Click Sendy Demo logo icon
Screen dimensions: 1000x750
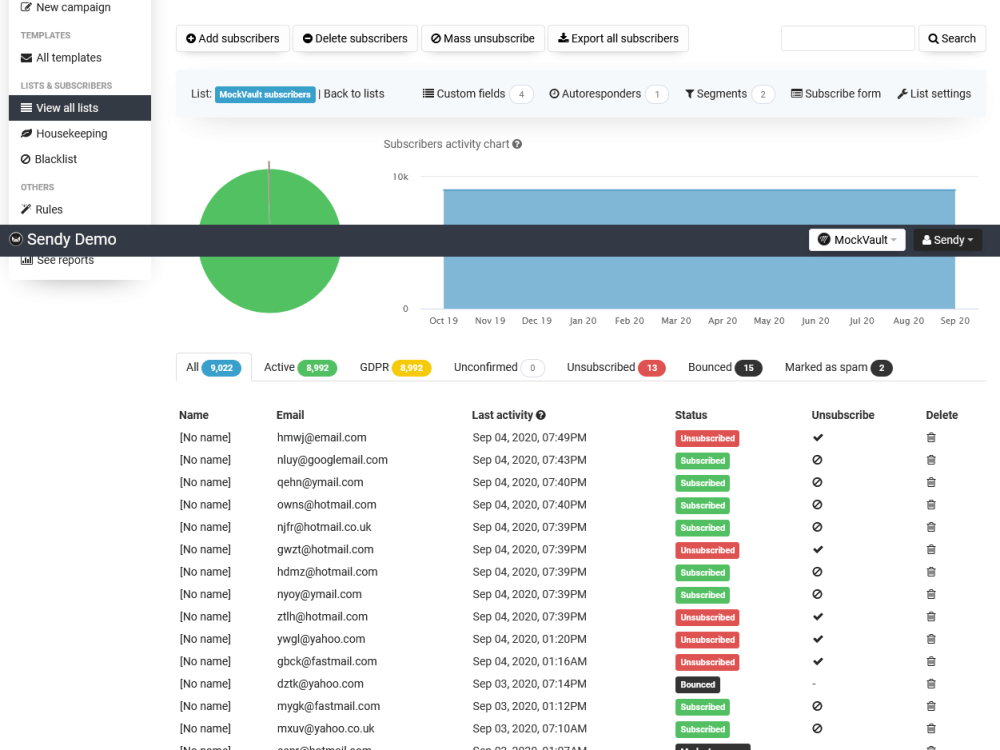[16, 239]
